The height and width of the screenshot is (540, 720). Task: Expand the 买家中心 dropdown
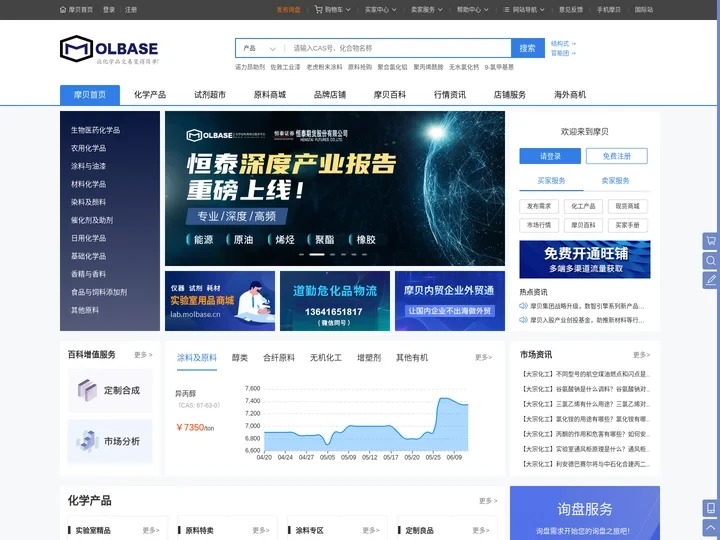click(394, 10)
